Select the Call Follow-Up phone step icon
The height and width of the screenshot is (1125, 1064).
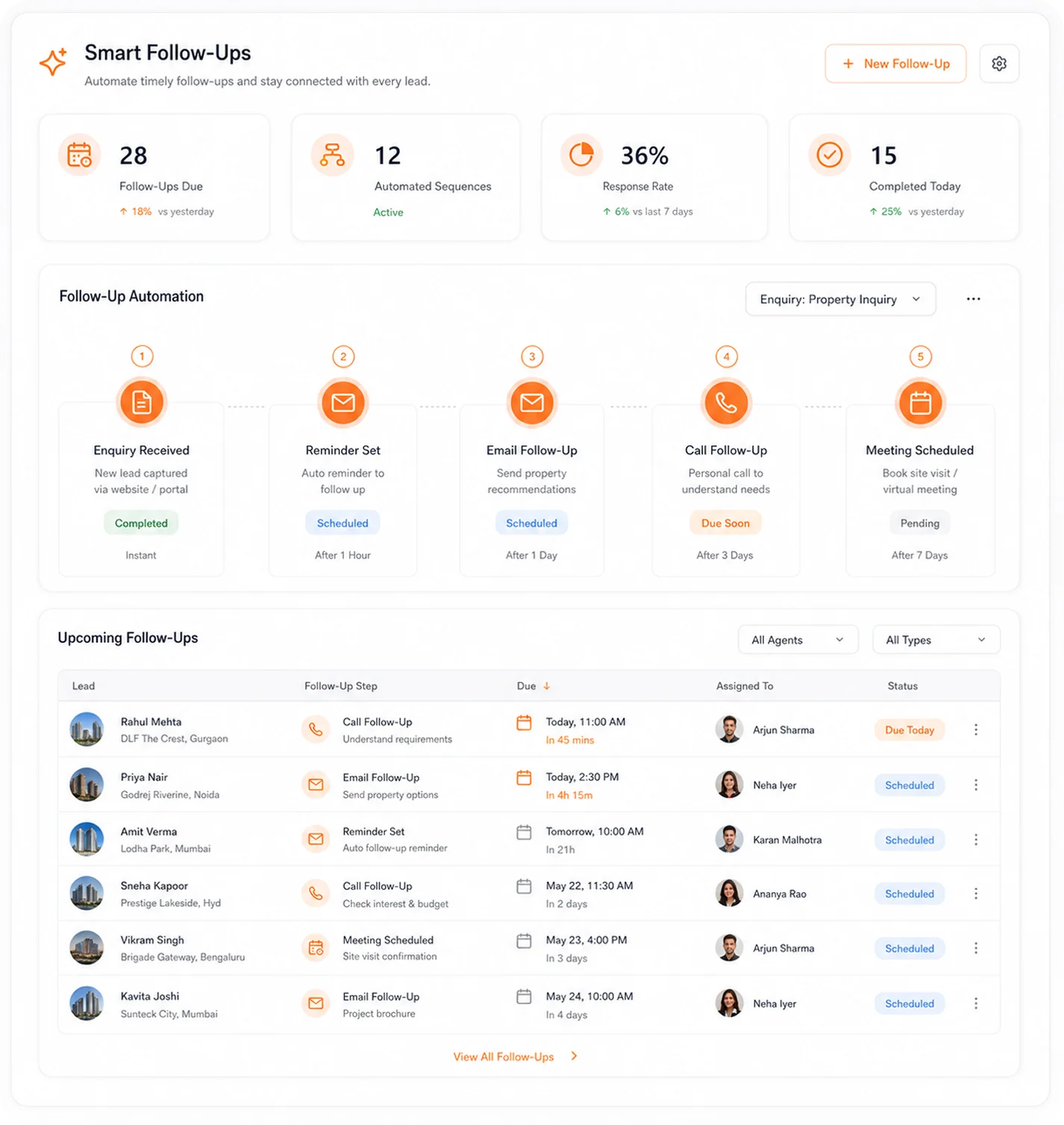click(x=726, y=403)
